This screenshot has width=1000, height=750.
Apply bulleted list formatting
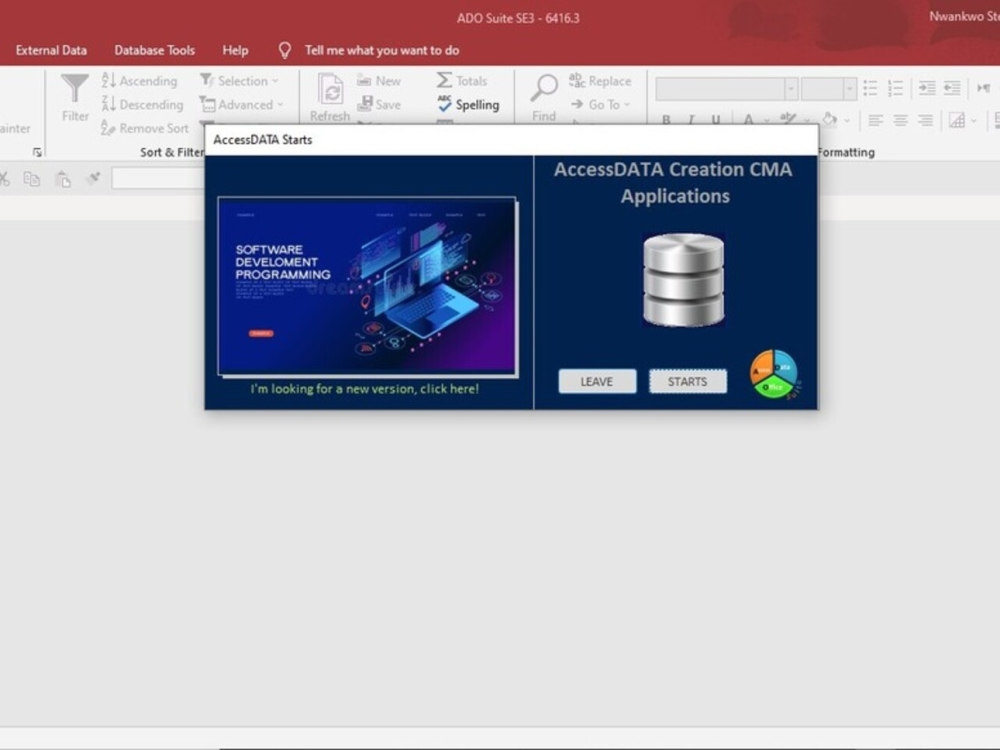tap(871, 88)
